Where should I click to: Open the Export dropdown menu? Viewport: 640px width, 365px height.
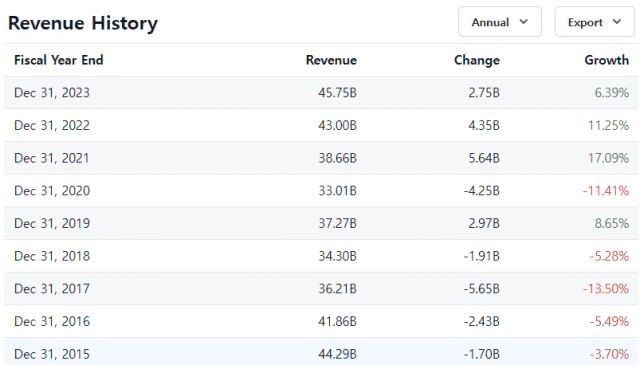(x=594, y=22)
